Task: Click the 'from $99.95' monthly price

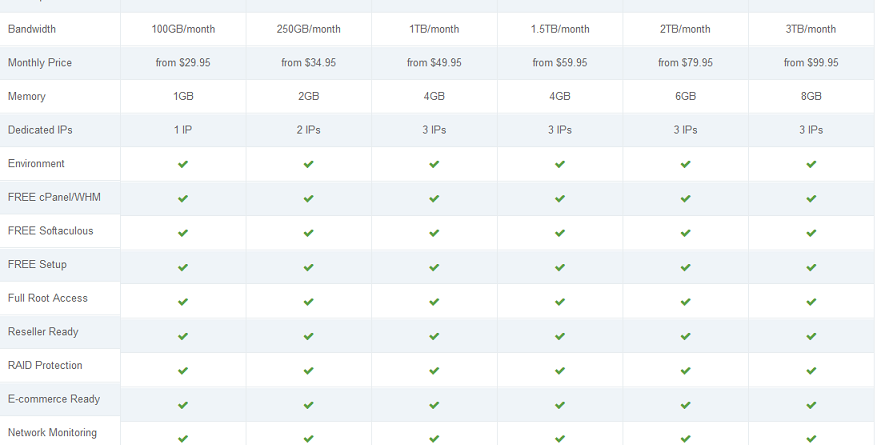Action: click(x=811, y=63)
